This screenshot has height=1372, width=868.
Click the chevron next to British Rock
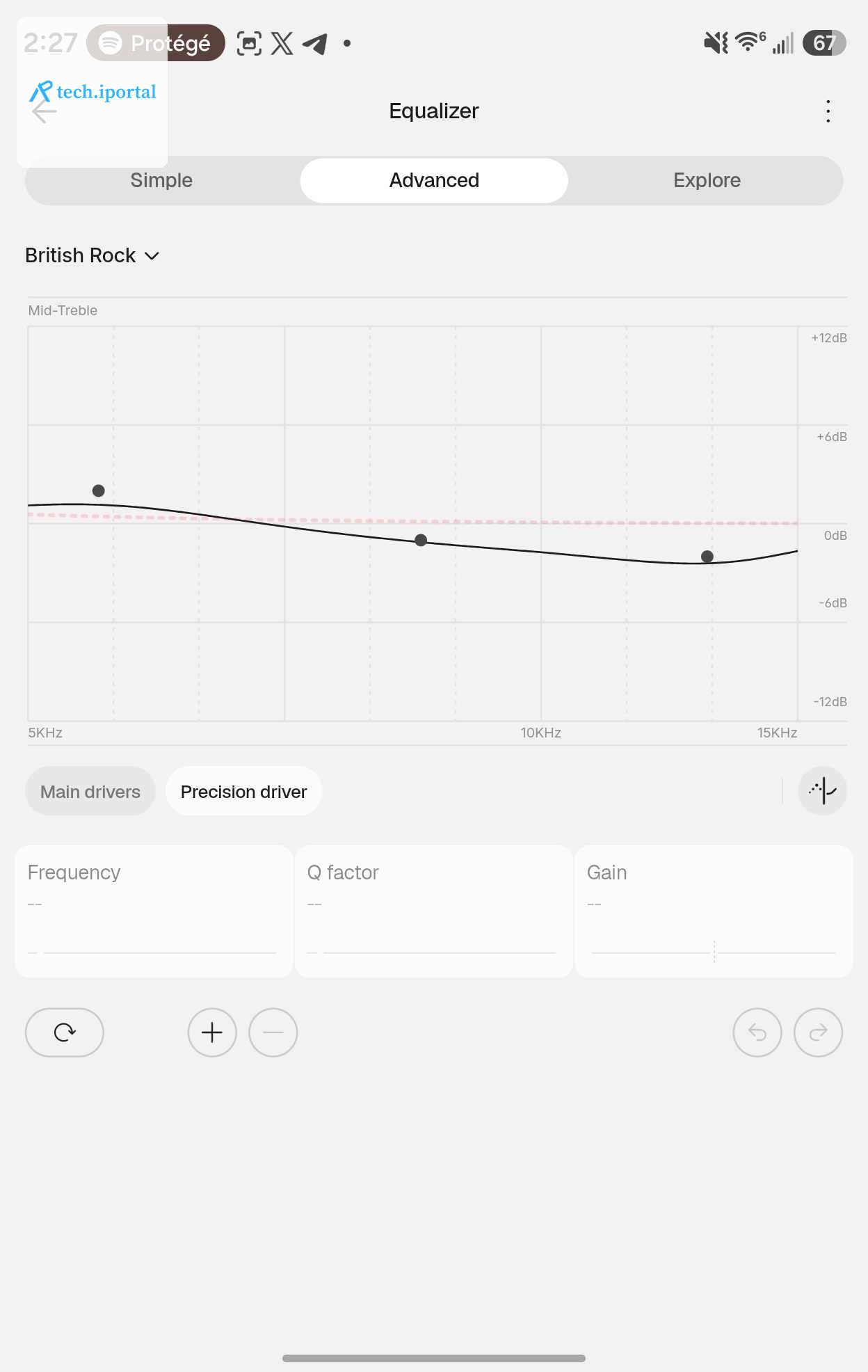coord(152,256)
